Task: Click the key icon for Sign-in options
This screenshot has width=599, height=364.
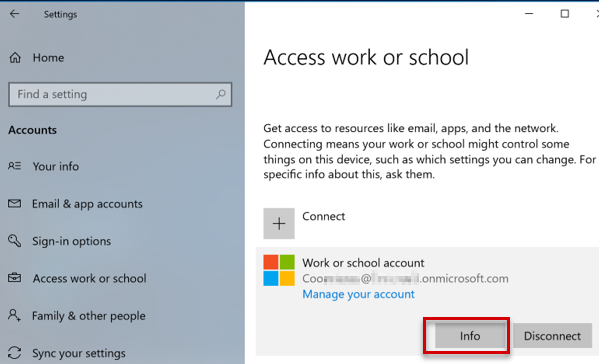Action: (15, 241)
